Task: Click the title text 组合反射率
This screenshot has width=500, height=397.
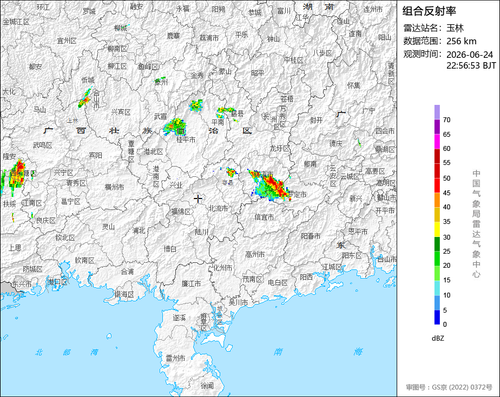Action: (x=429, y=11)
